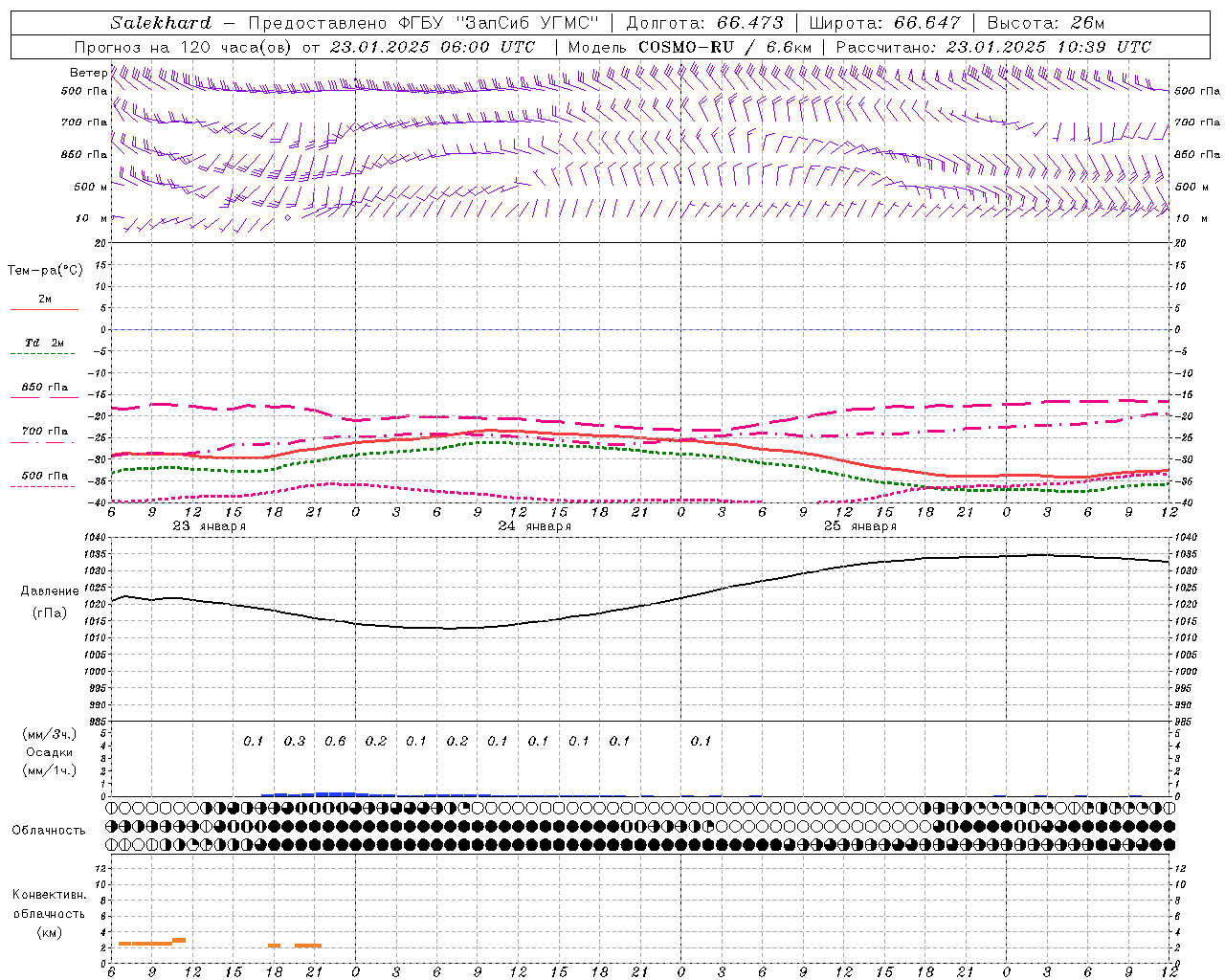The height and width of the screenshot is (980, 1225).
Task: Click the Ветер wind panel label
Action: point(89,73)
